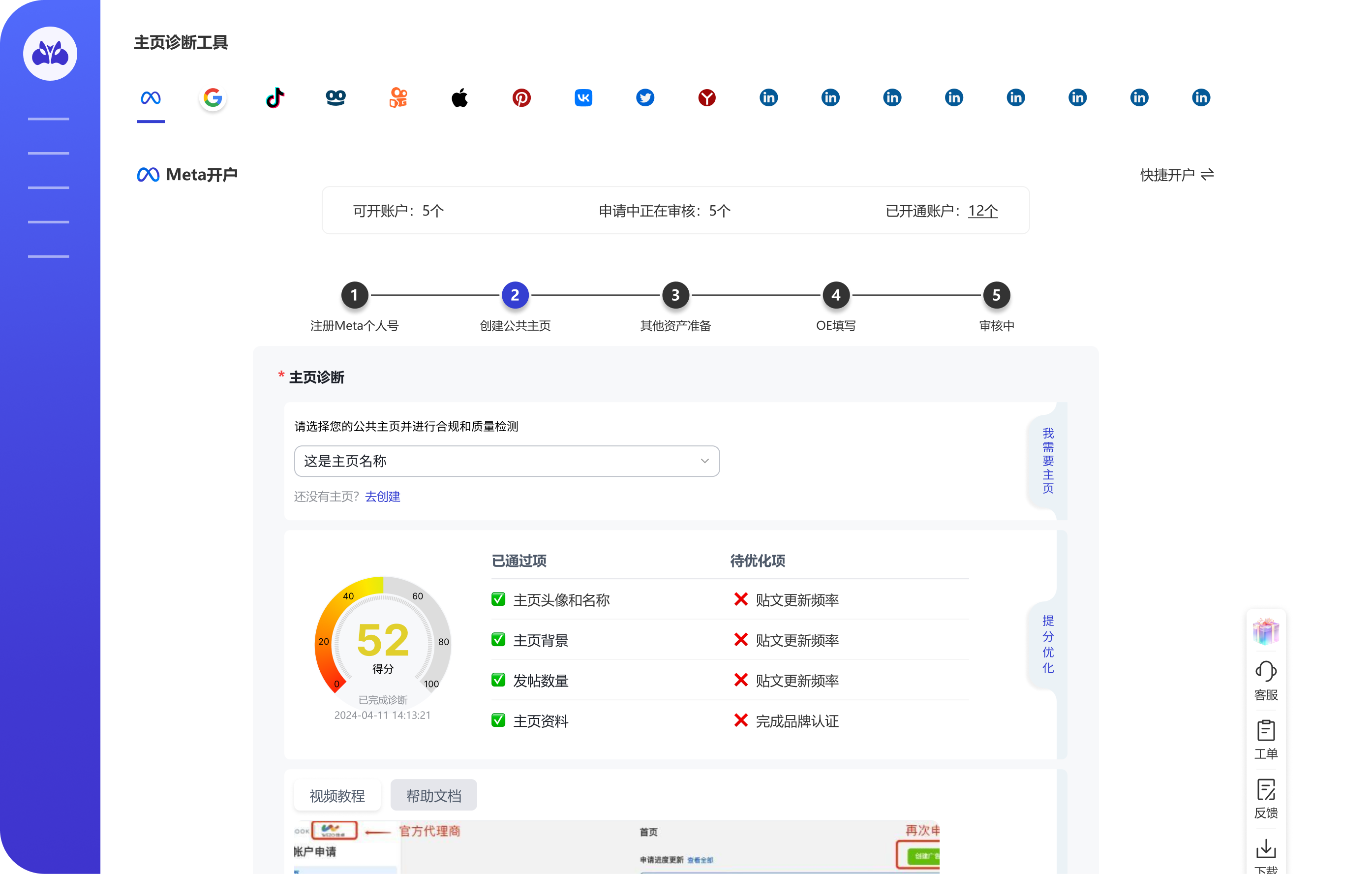Open the Apple platform icon
1372x874 pixels.
(x=459, y=97)
